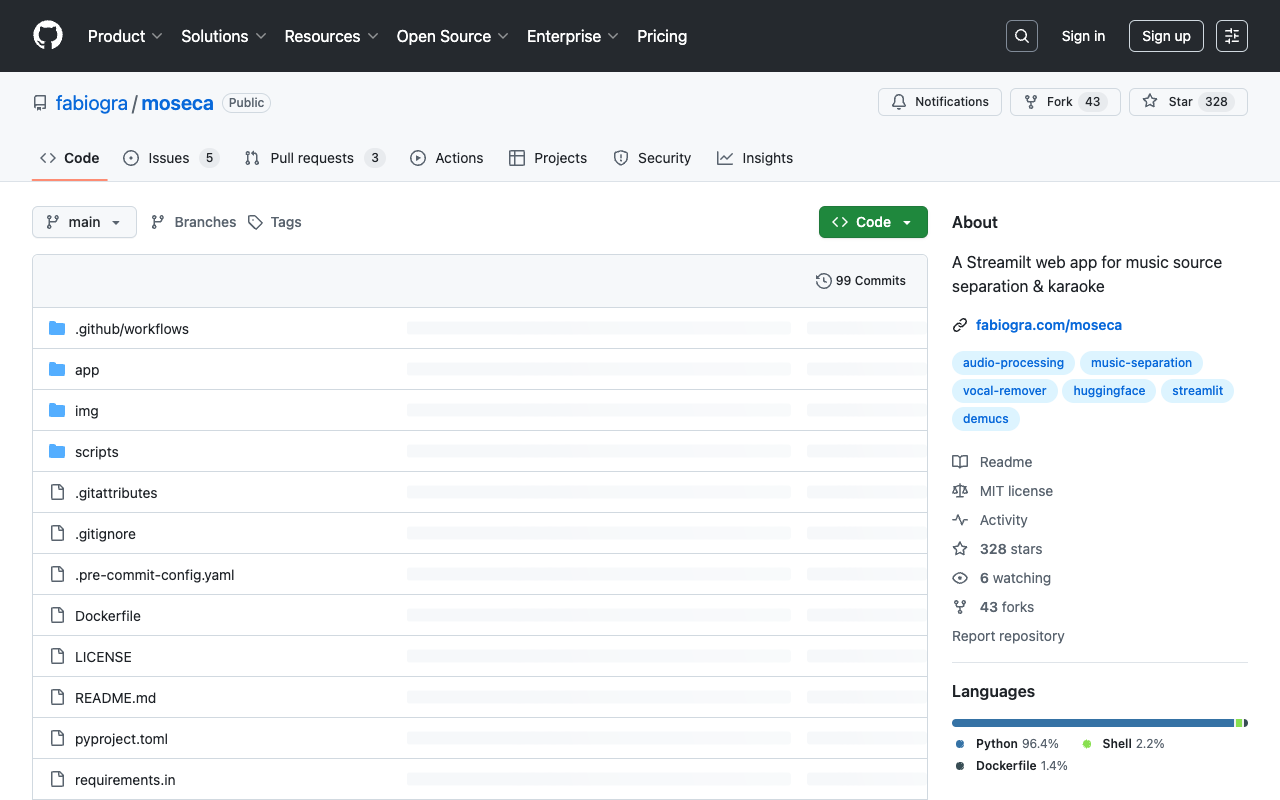The image size is (1280, 800).
Task: Click the link icon beside fabiogra.com/moseca
Action: pyautogui.click(x=960, y=325)
